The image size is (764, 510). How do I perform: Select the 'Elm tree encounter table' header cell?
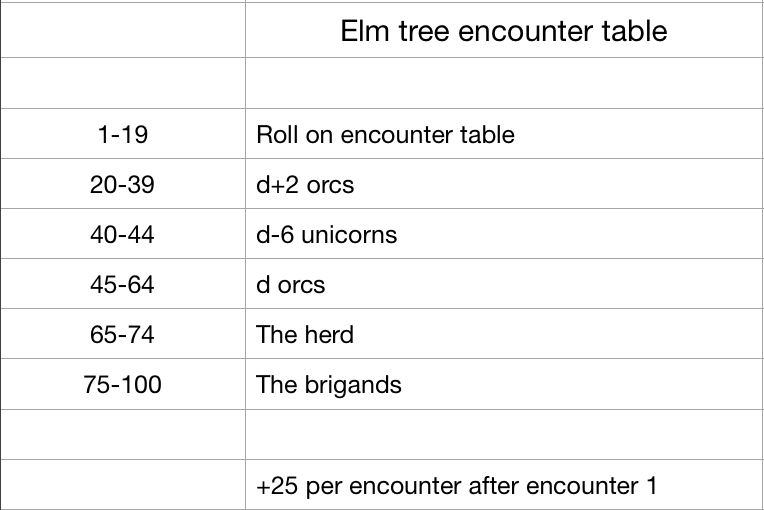504,30
